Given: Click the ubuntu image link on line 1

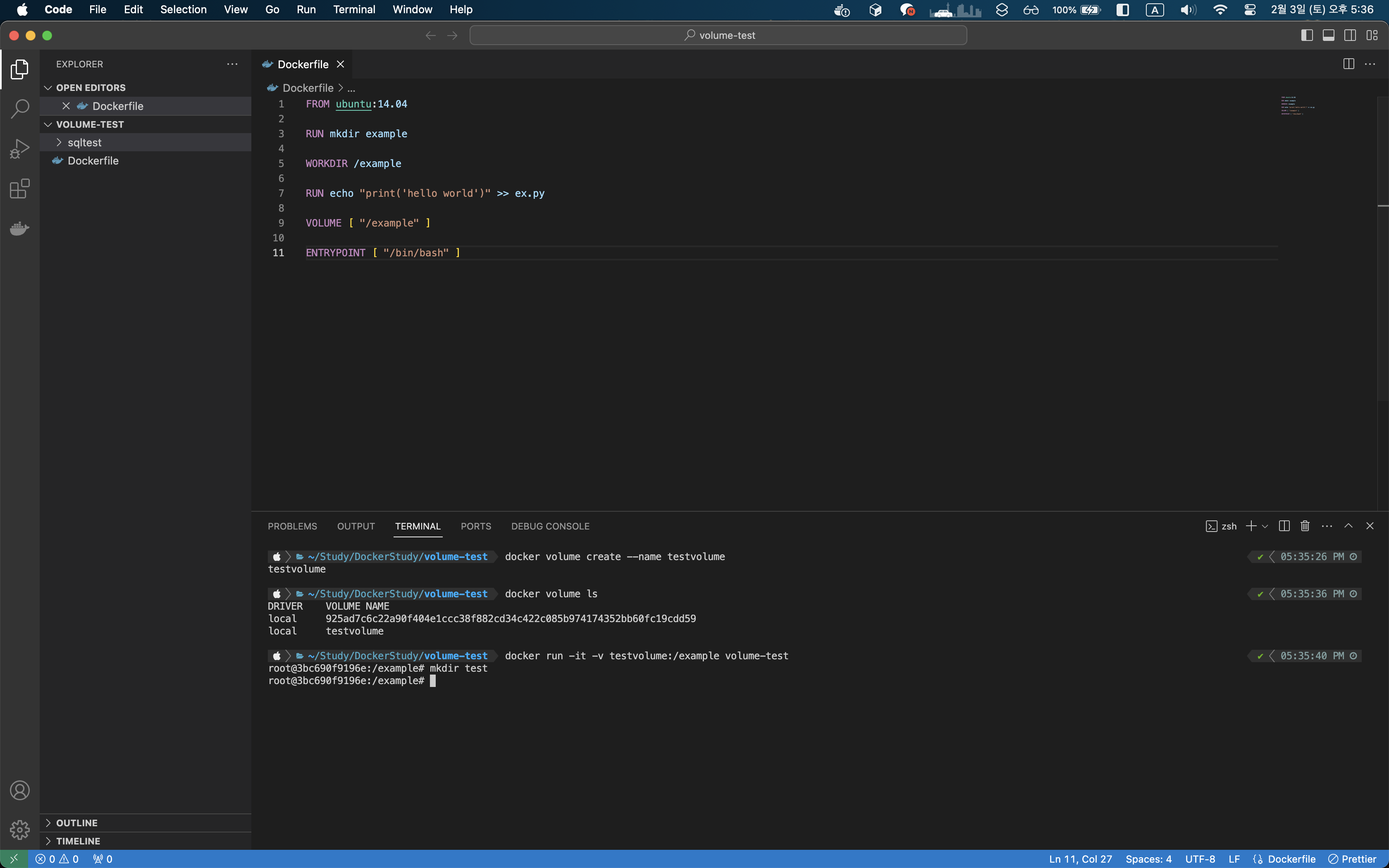Looking at the screenshot, I should [353, 104].
